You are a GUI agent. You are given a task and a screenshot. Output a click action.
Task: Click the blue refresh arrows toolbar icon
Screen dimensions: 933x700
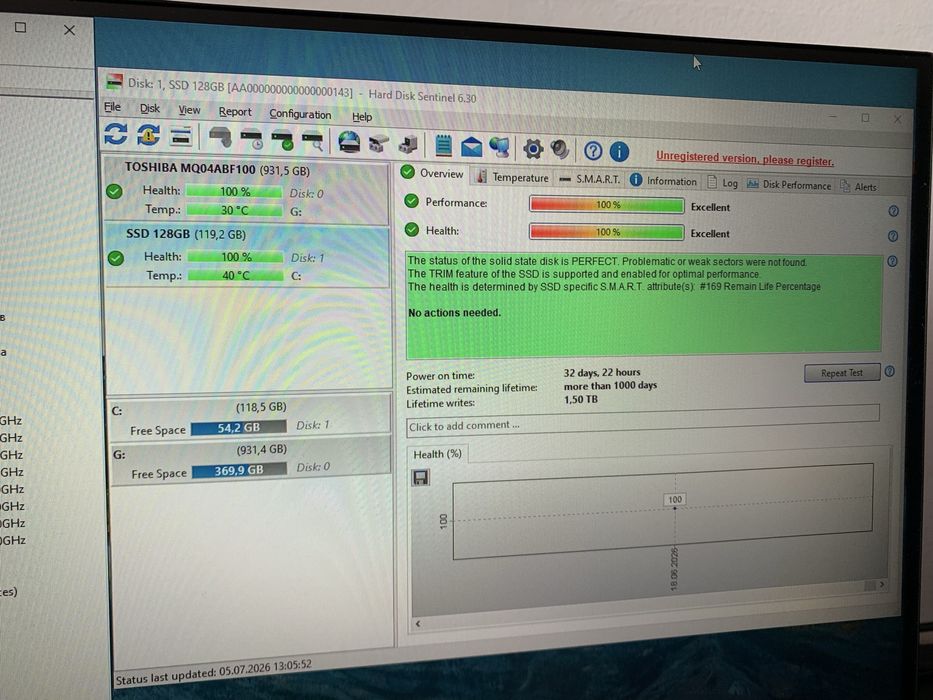(x=115, y=133)
